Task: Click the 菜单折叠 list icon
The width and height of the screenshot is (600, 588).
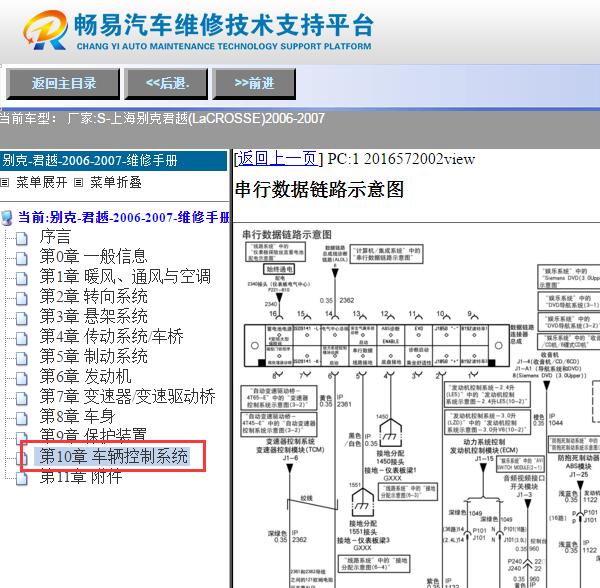Action: click(x=78, y=182)
